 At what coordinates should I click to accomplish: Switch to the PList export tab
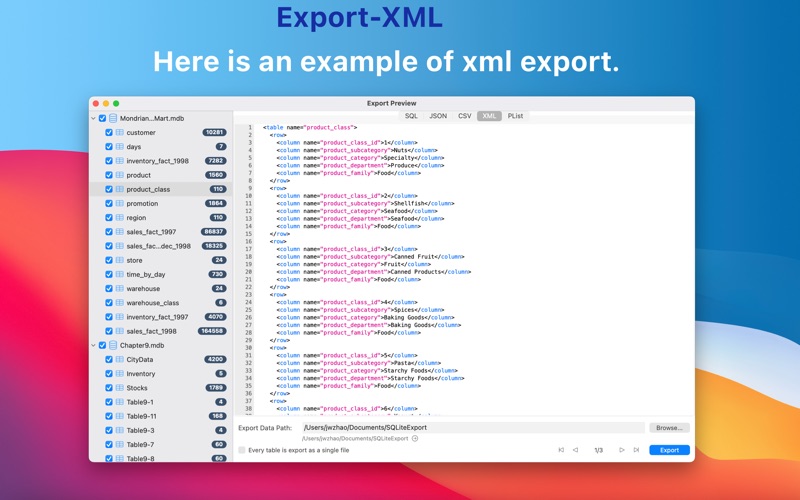515,116
